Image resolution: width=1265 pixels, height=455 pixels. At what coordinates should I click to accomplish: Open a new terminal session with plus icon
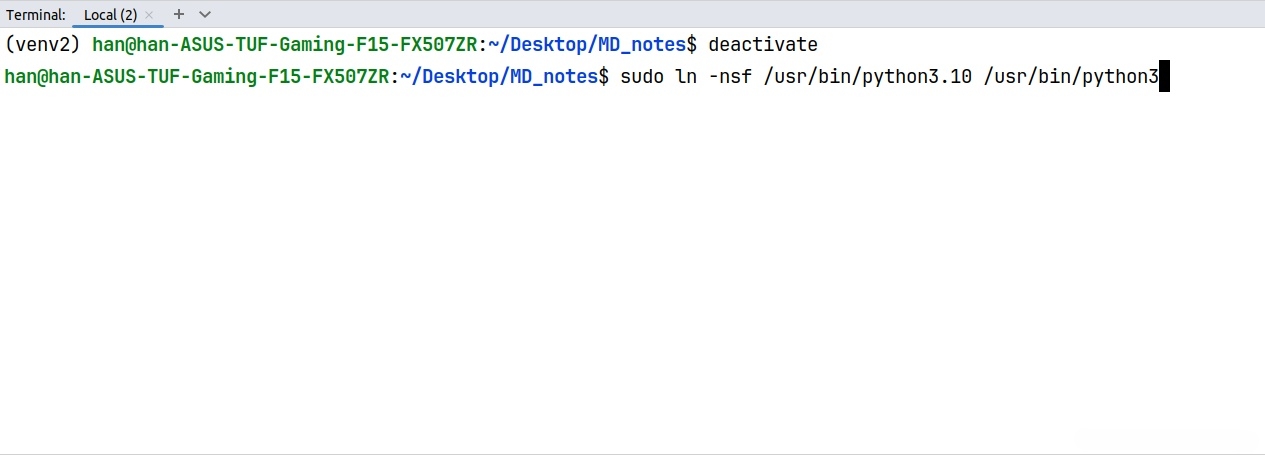[x=179, y=14]
